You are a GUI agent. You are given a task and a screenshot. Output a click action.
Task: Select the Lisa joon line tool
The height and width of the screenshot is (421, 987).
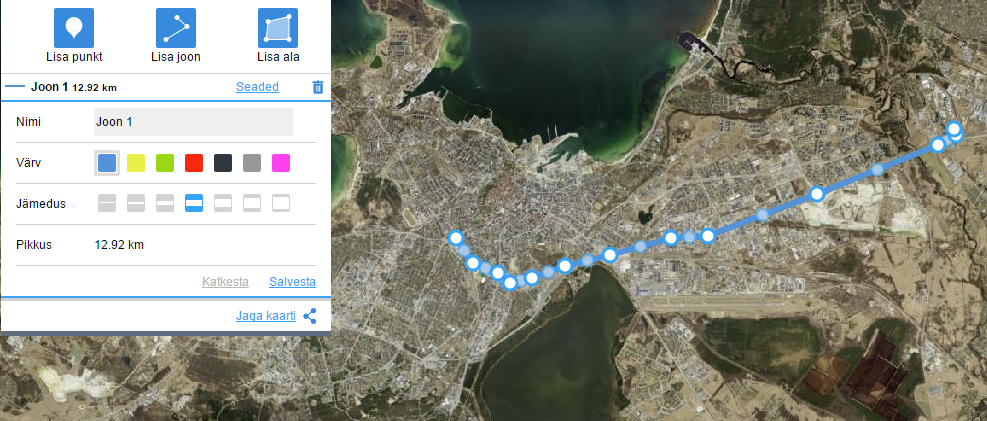click(176, 28)
